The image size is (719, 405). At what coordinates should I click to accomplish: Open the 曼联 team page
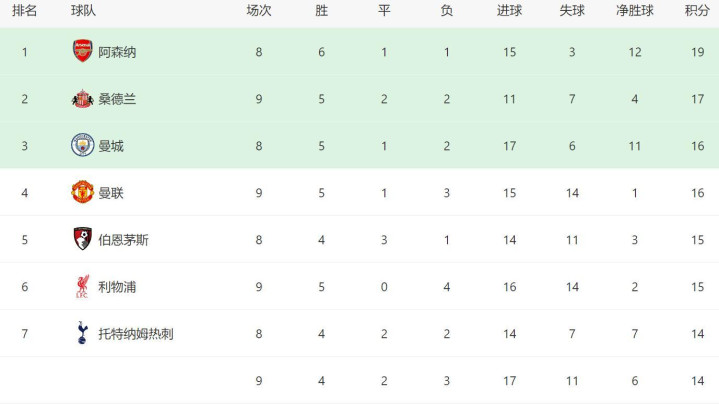click(111, 193)
